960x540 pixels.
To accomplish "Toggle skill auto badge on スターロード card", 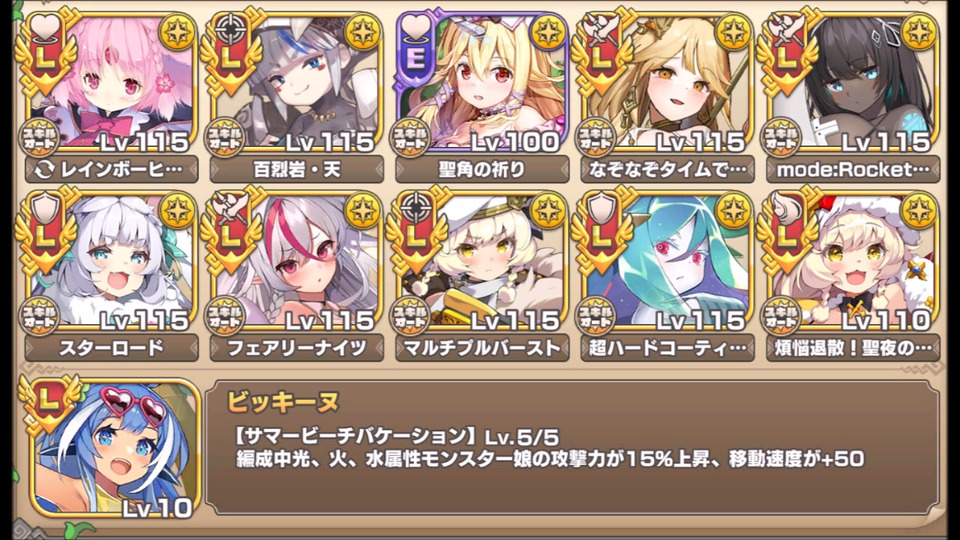I will coord(40,316).
